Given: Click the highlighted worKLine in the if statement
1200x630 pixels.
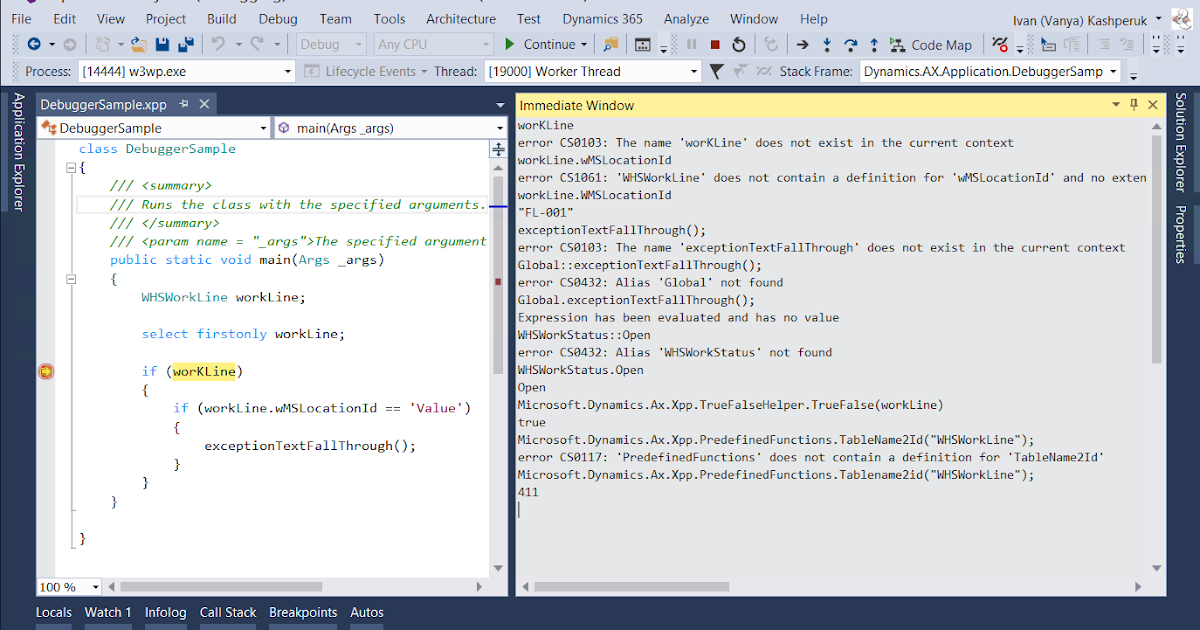Looking at the screenshot, I should [x=204, y=371].
